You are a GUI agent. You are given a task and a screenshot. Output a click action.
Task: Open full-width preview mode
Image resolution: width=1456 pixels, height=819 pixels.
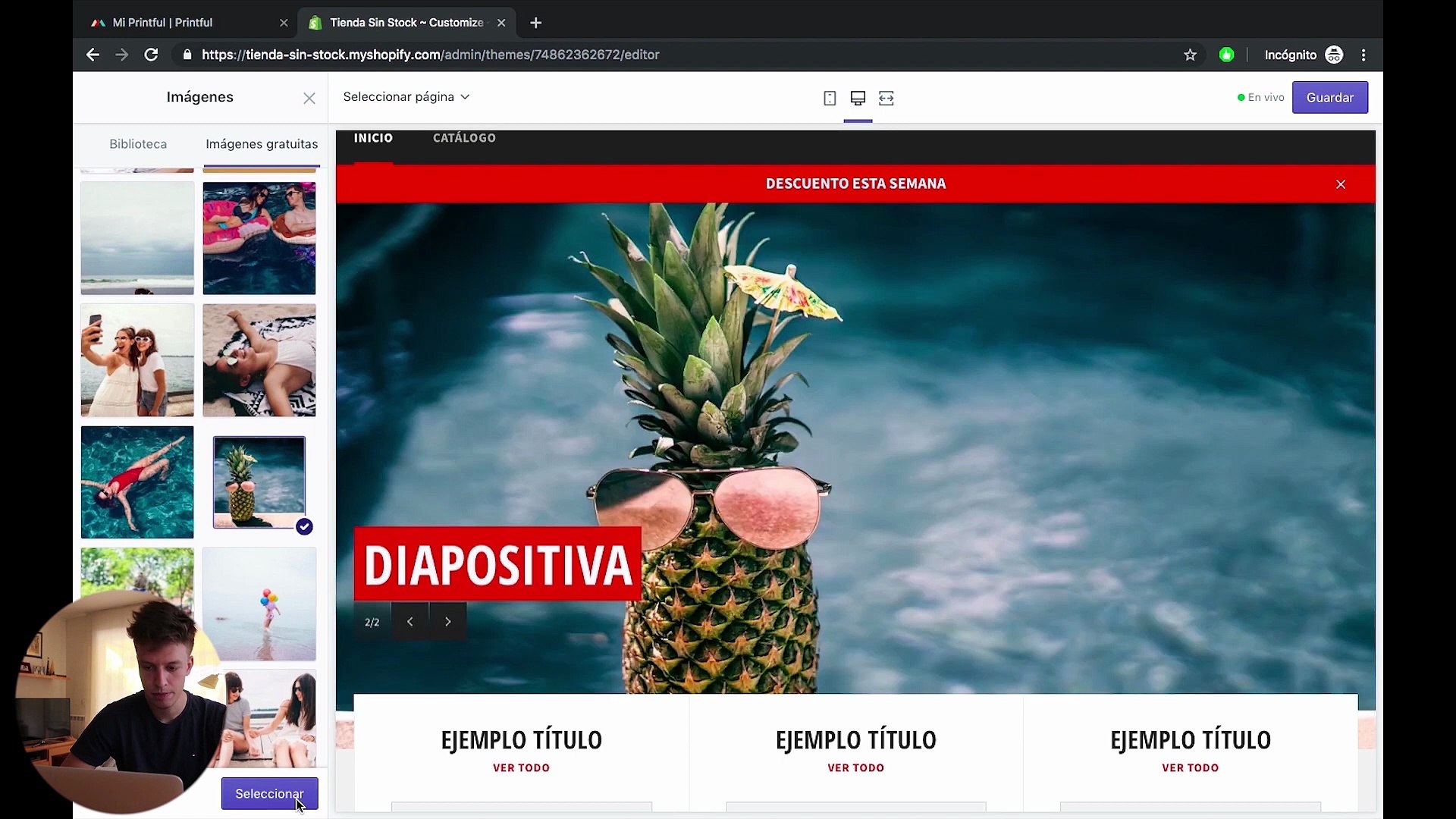[x=886, y=98]
